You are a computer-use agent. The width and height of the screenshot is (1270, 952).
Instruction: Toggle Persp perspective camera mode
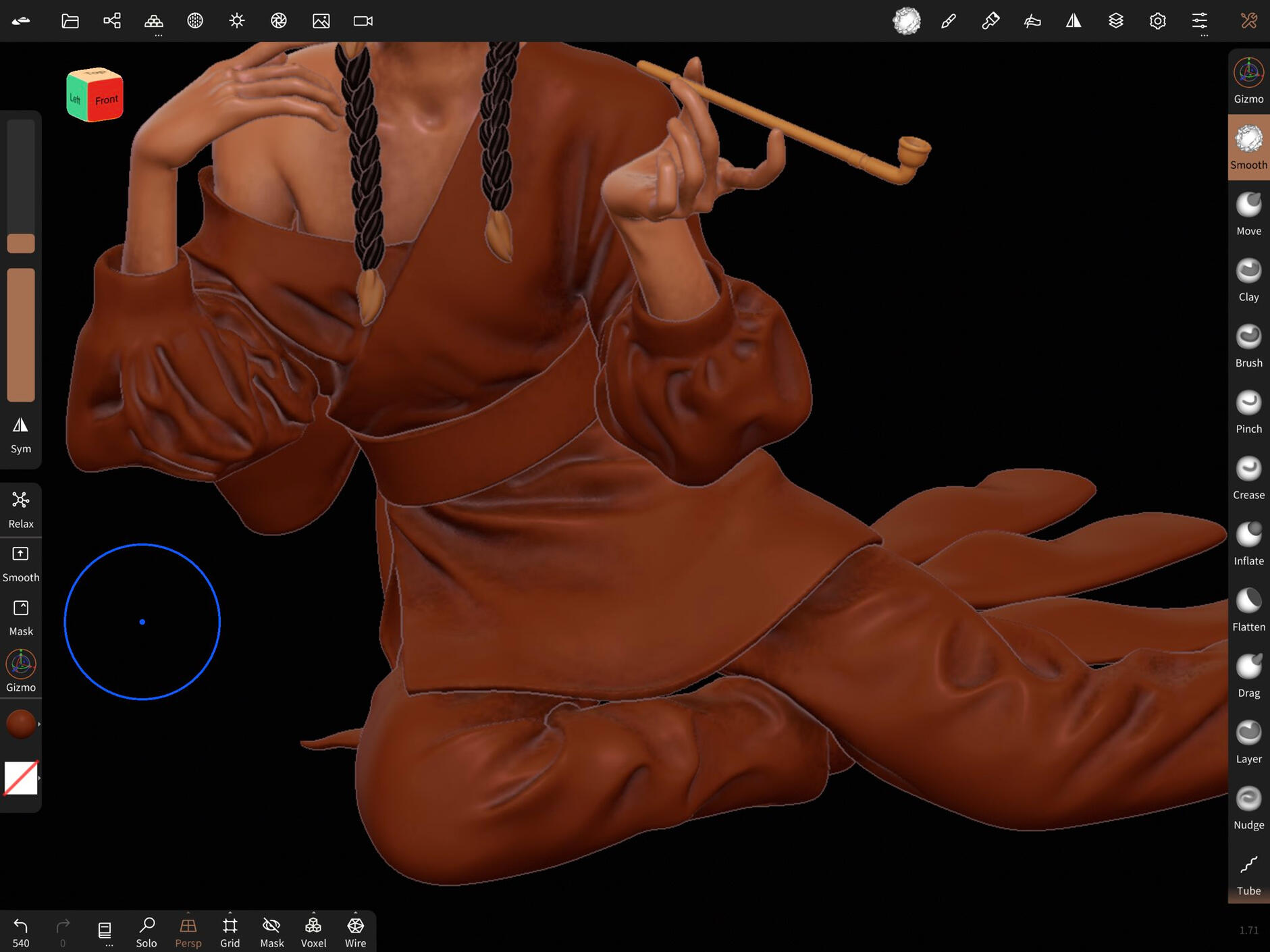188,932
